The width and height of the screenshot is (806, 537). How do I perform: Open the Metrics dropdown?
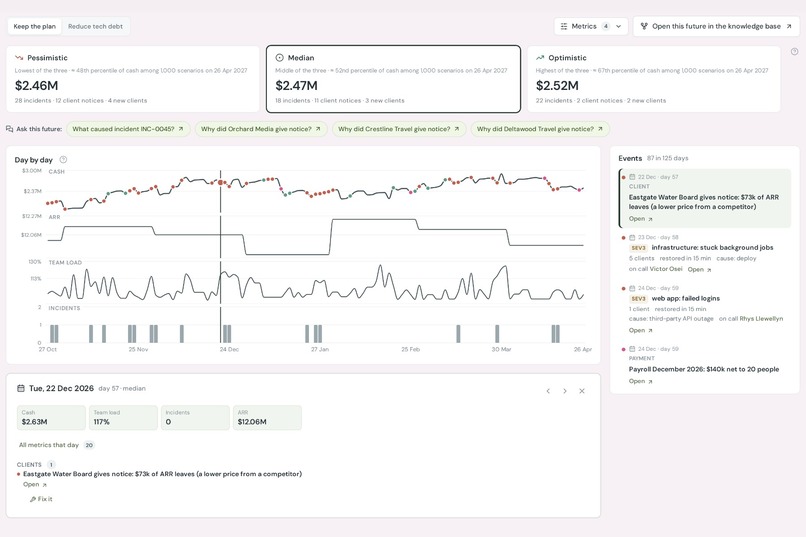point(591,26)
